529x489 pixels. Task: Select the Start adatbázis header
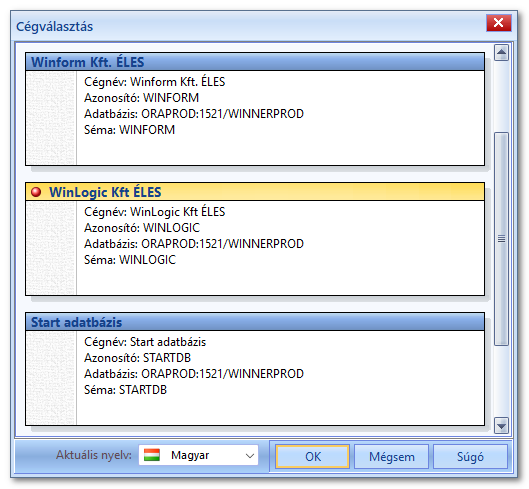(x=255, y=322)
